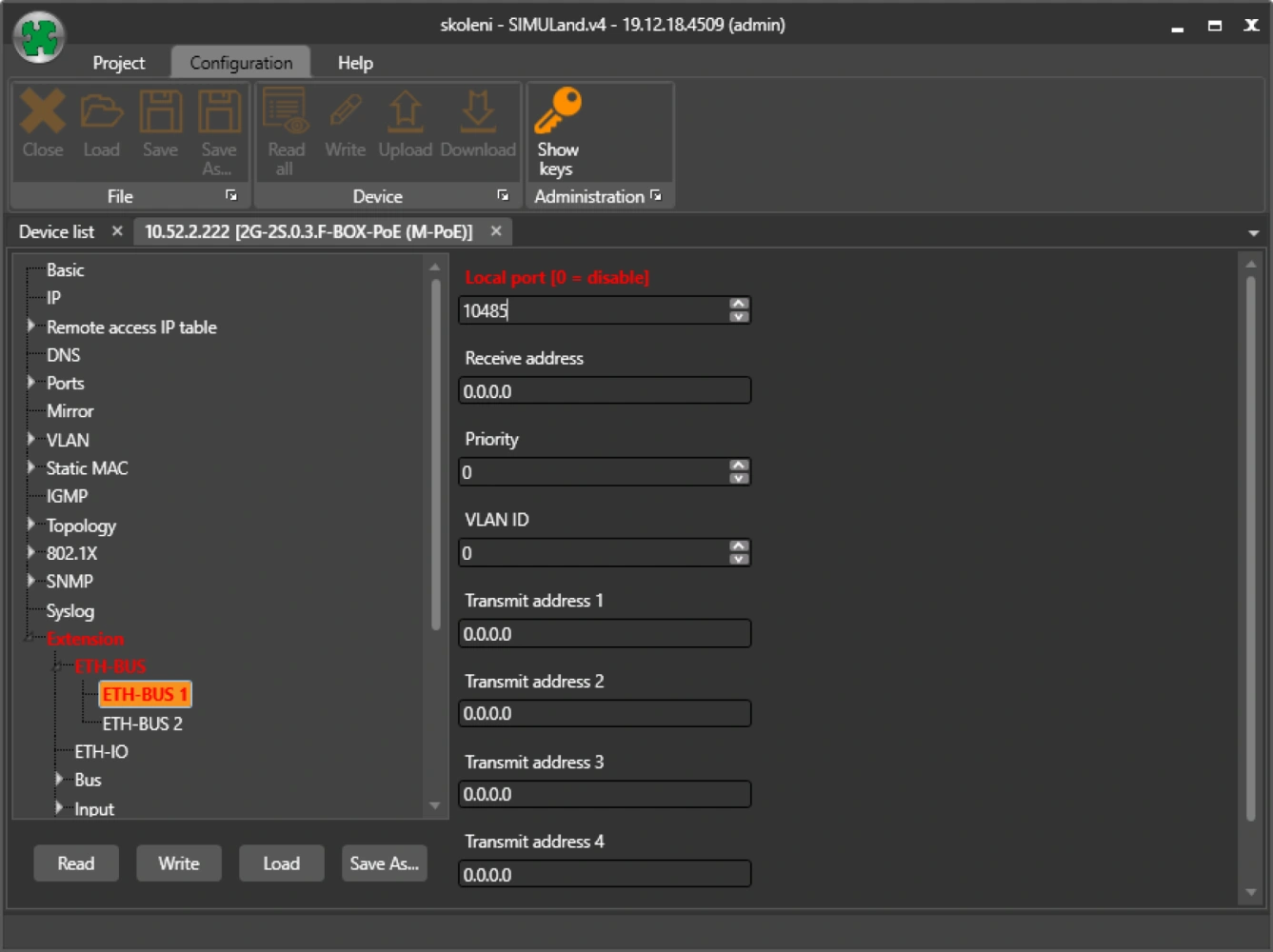Increment VLAN ID using up arrow
This screenshot has height=952, width=1273.
pyautogui.click(x=739, y=546)
